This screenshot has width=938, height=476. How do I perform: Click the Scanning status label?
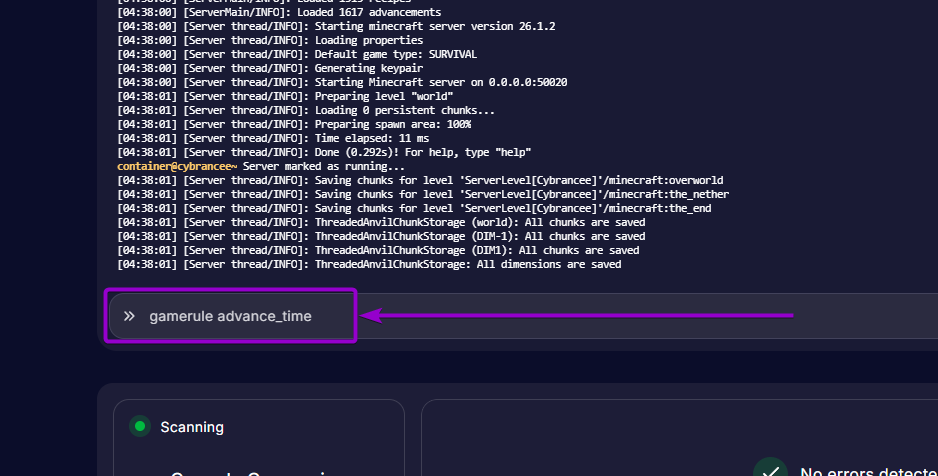tap(192, 427)
